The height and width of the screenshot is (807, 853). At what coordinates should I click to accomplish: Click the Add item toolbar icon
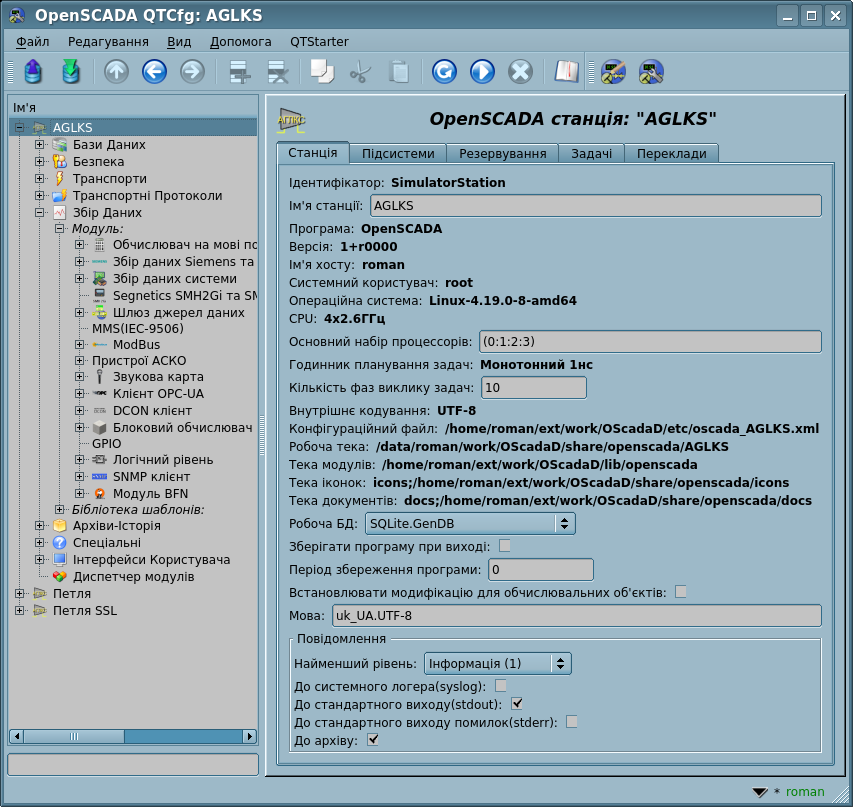coord(239,71)
